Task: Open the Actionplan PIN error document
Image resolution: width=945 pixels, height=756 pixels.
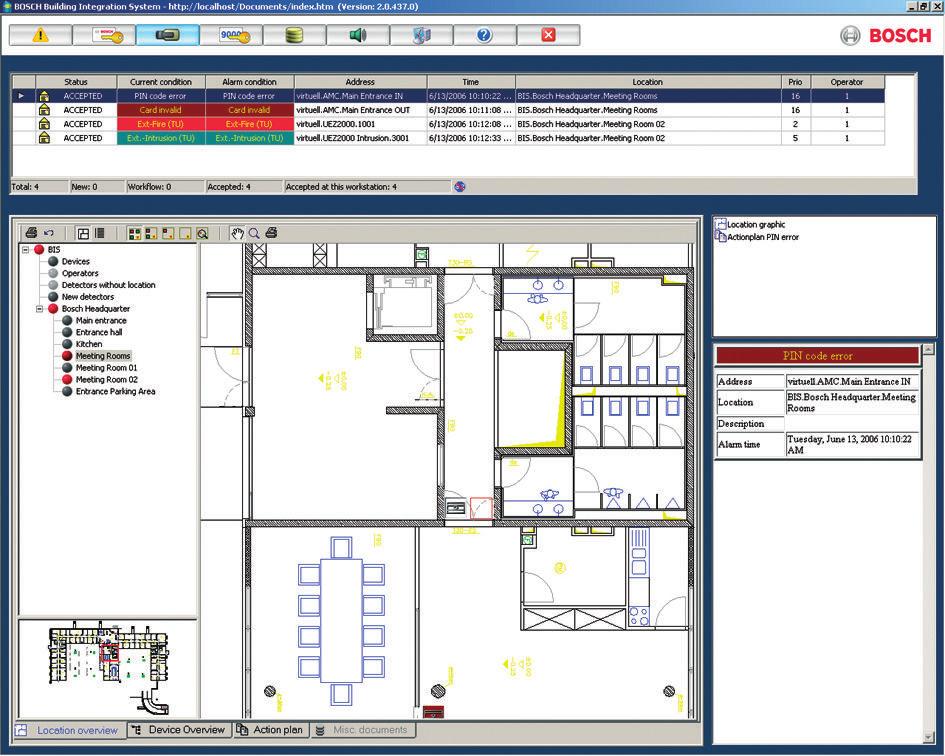Action: [762, 237]
